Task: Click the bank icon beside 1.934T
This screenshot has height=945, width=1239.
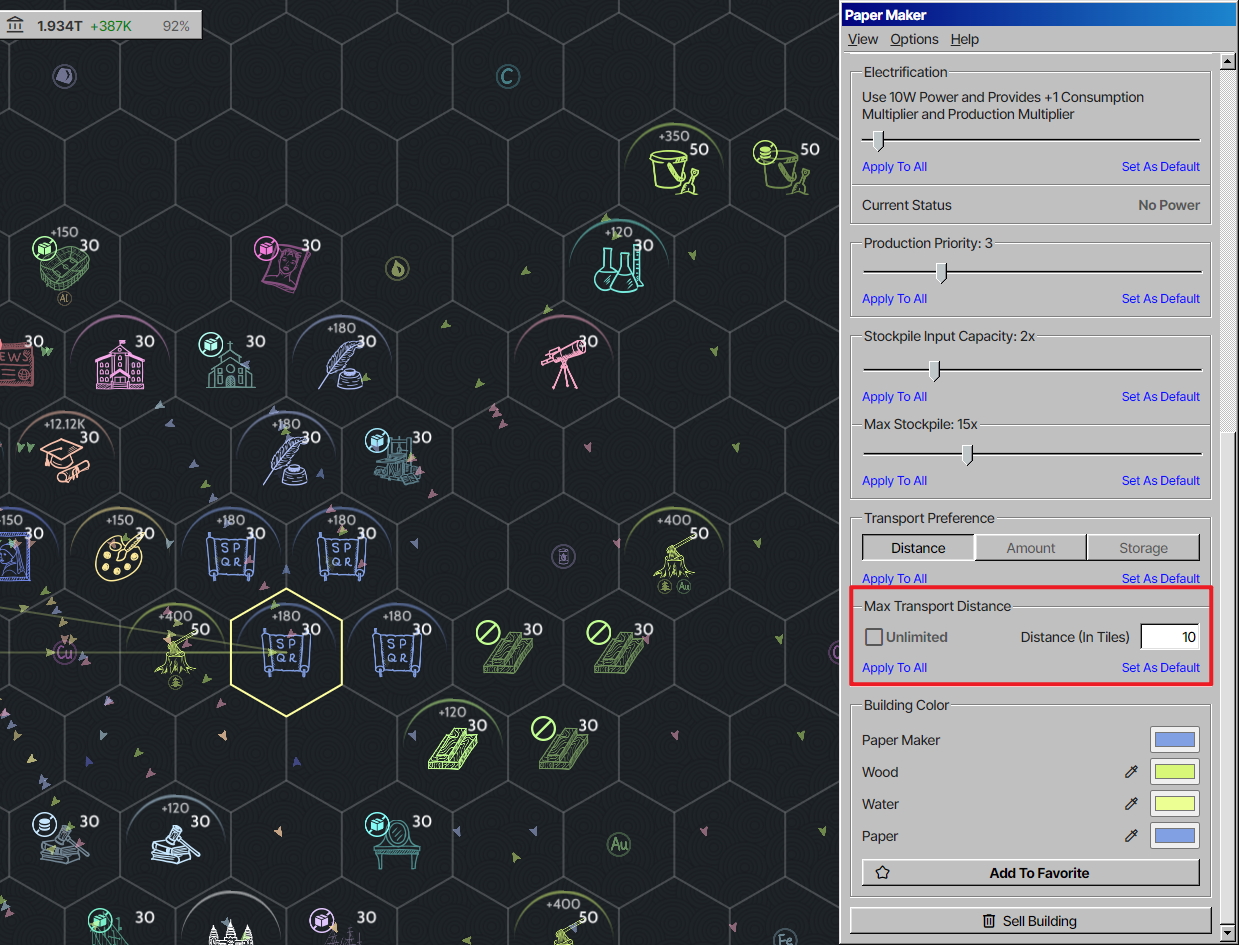Action: (15, 25)
